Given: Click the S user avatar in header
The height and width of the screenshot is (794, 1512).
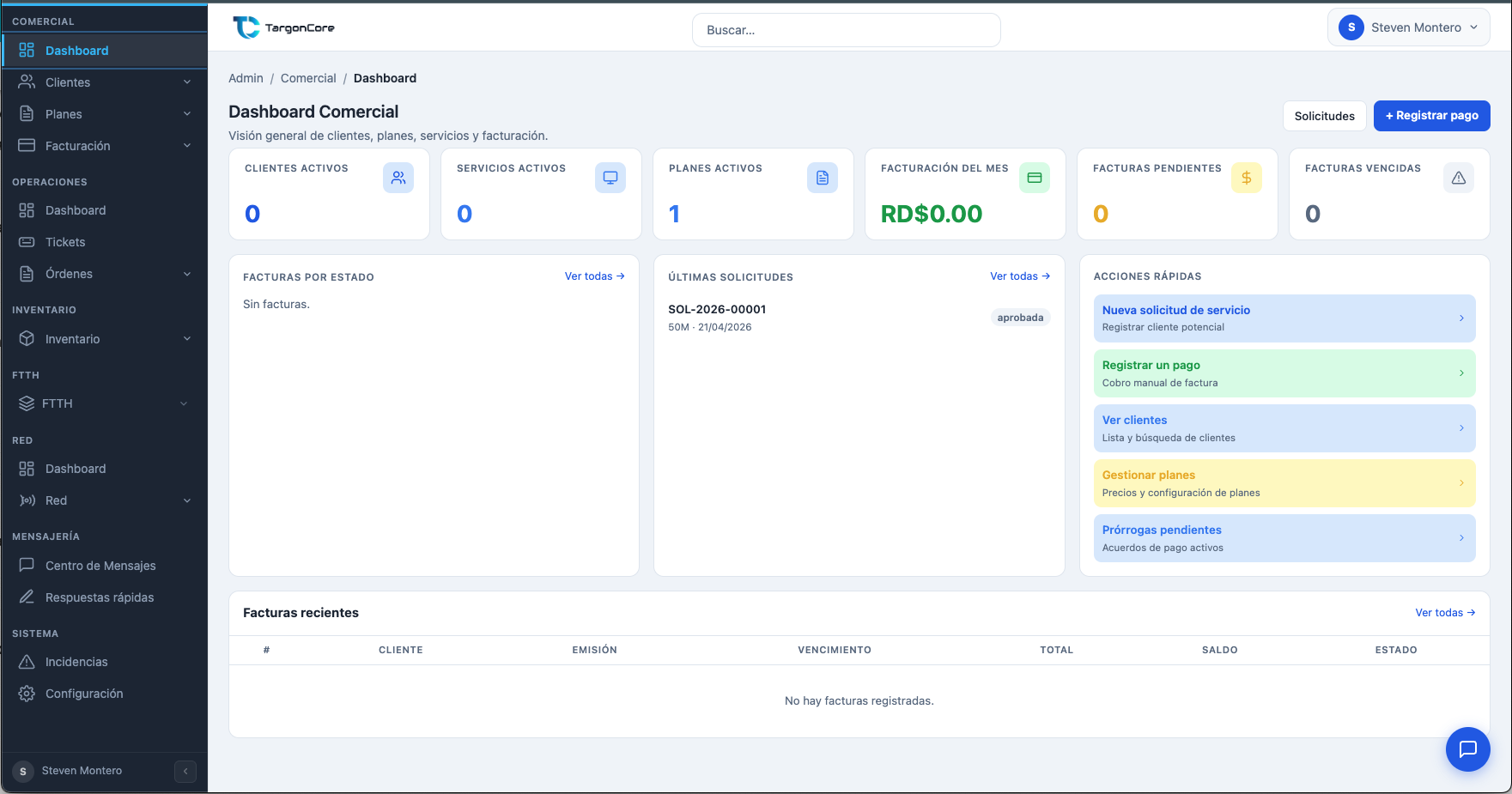Looking at the screenshot, I should pyautogui.click(x=1351, y=27).
